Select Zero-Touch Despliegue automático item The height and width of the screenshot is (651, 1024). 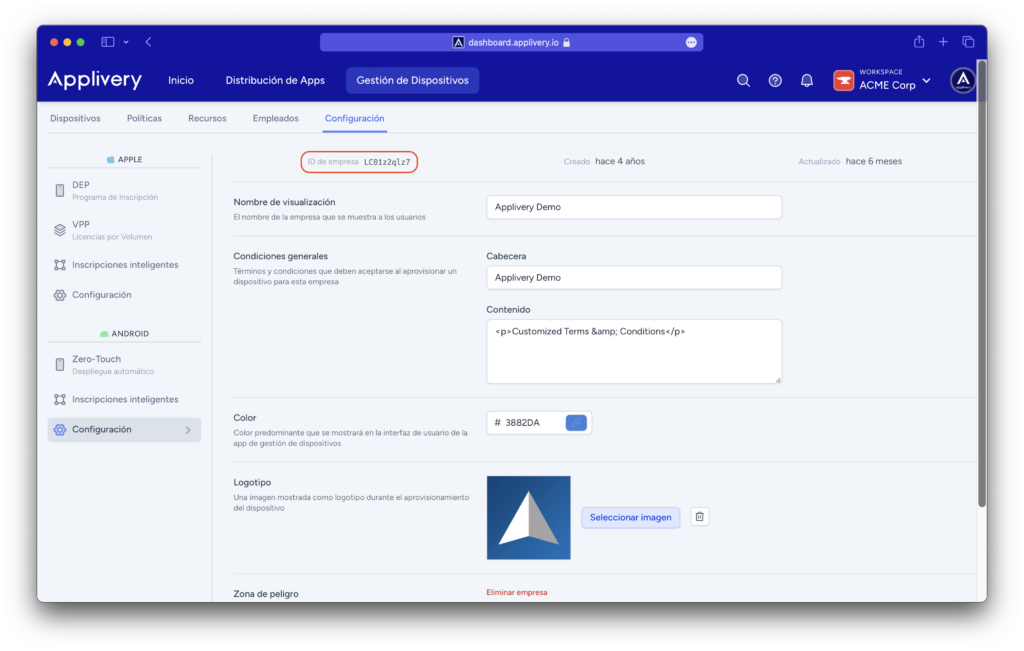coord(110,364)
